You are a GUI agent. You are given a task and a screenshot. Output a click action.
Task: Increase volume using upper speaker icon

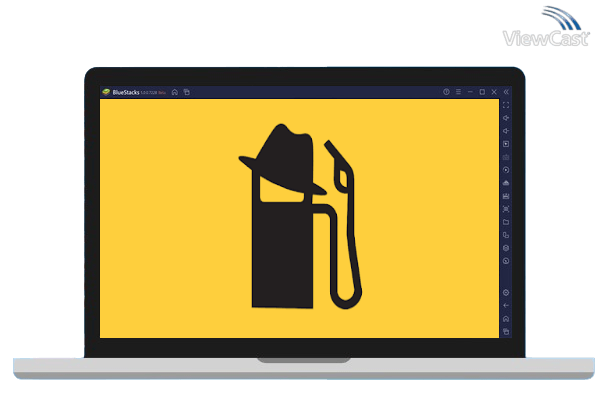pos(506,118)
